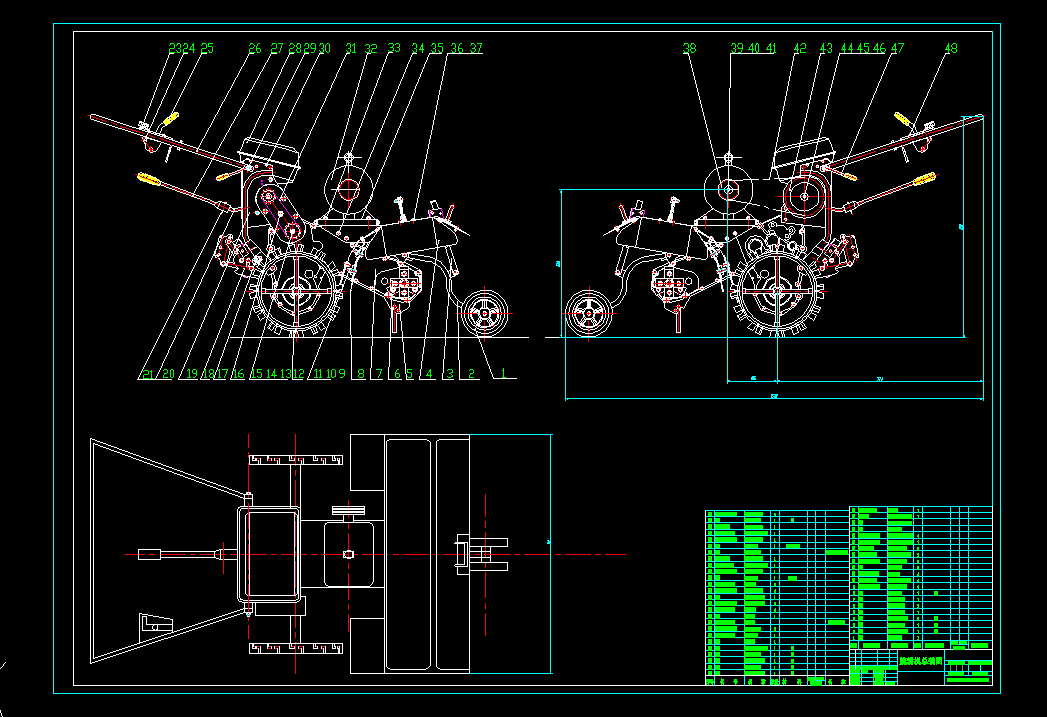Screen dimensions: 1047x717
Task: Select part callout number 34
Action: 417,48
